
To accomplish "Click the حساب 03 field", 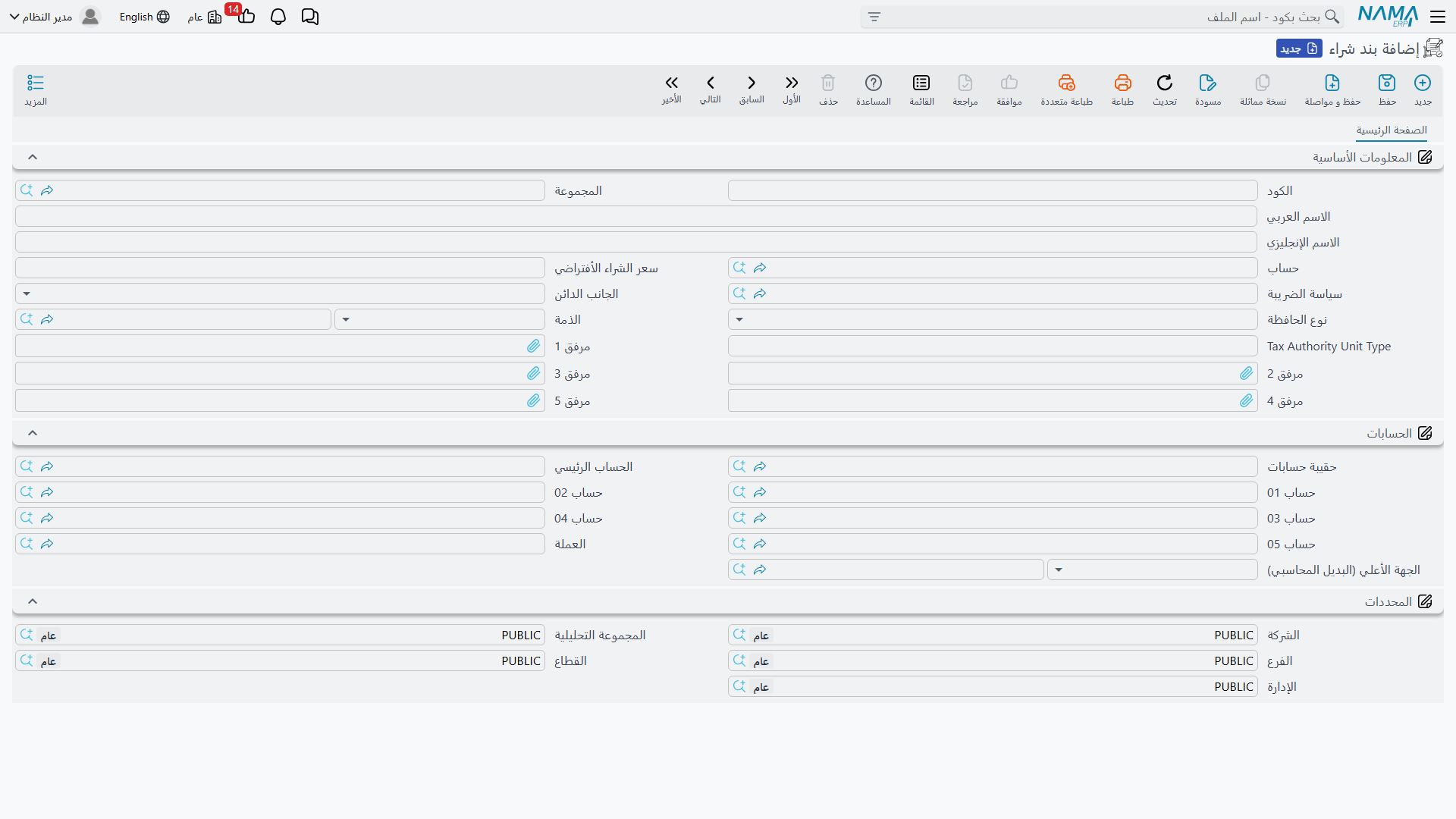I will (993, 518).
